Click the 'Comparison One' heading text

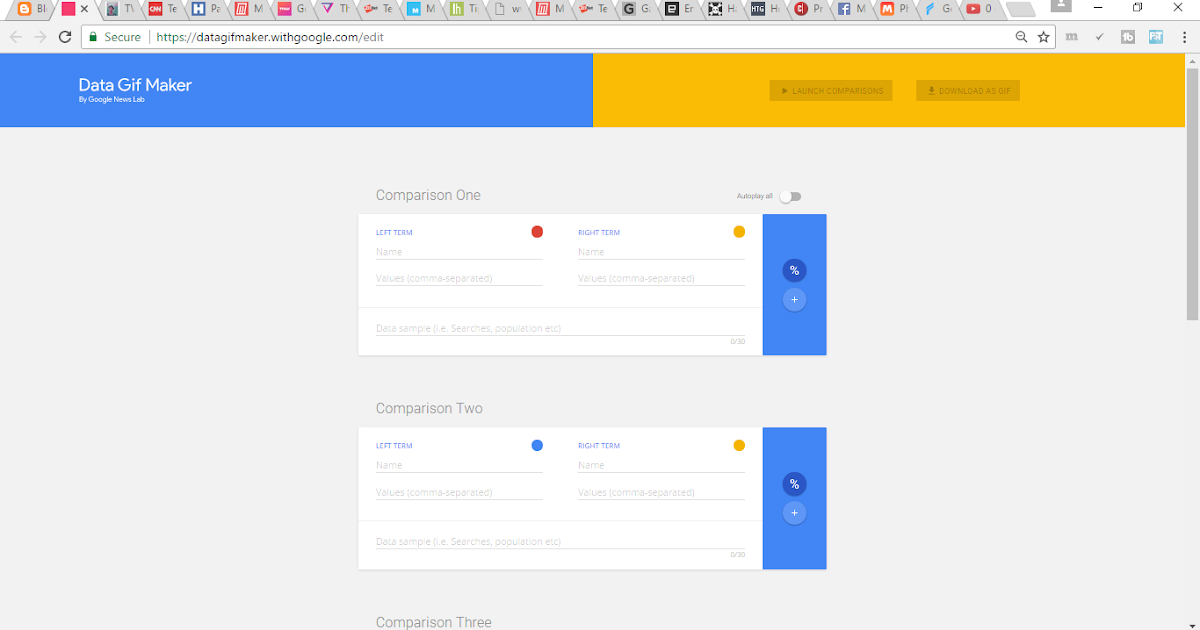[428, 195]
